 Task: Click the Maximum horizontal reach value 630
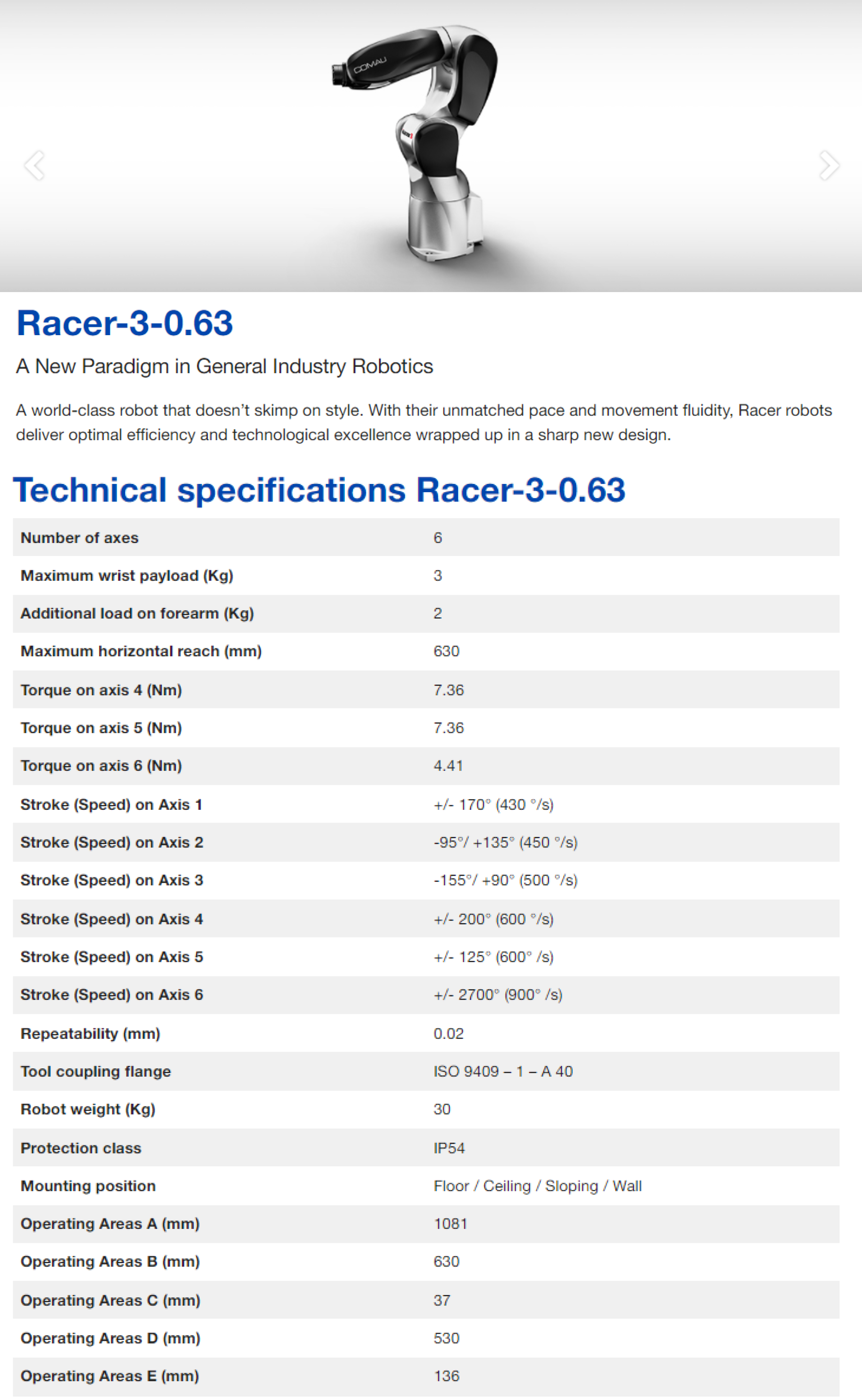point(446,651)
